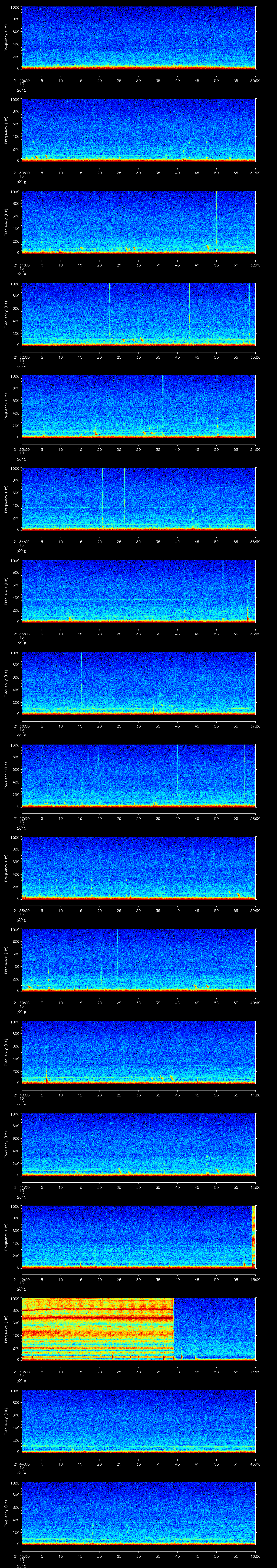The image size is (277, 1568).
Task: Click the "30:00" end label of the first panel
Action: (256, 80)
